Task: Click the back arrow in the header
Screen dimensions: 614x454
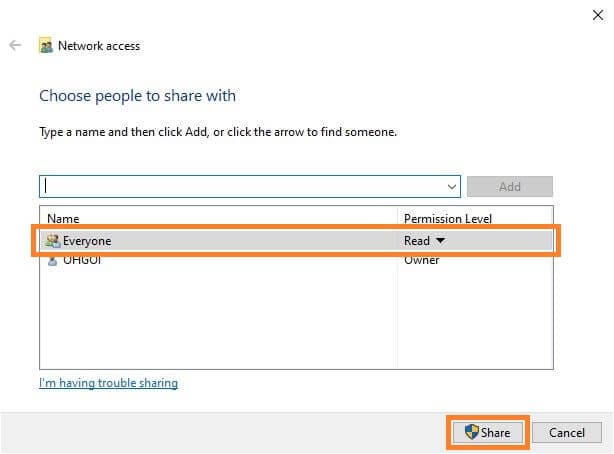Action: 15,46
